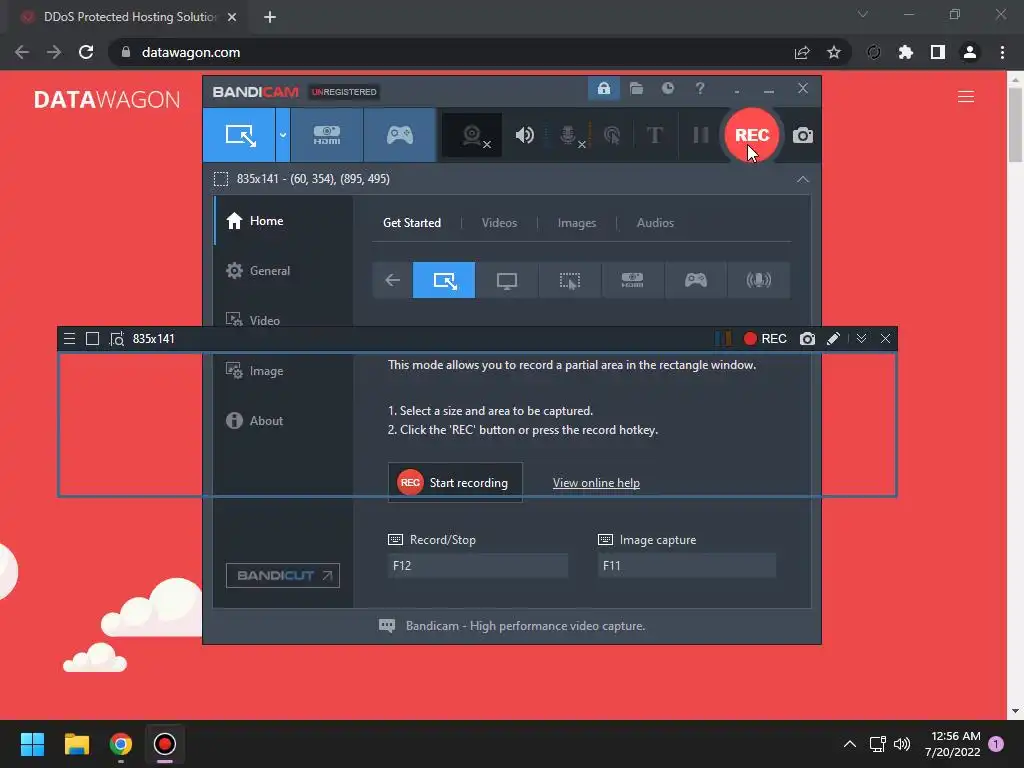Image resolution: width=1024 pixels, height=768 pixels.
Task: Reload the Chrome page
Action: click(86, 52)
